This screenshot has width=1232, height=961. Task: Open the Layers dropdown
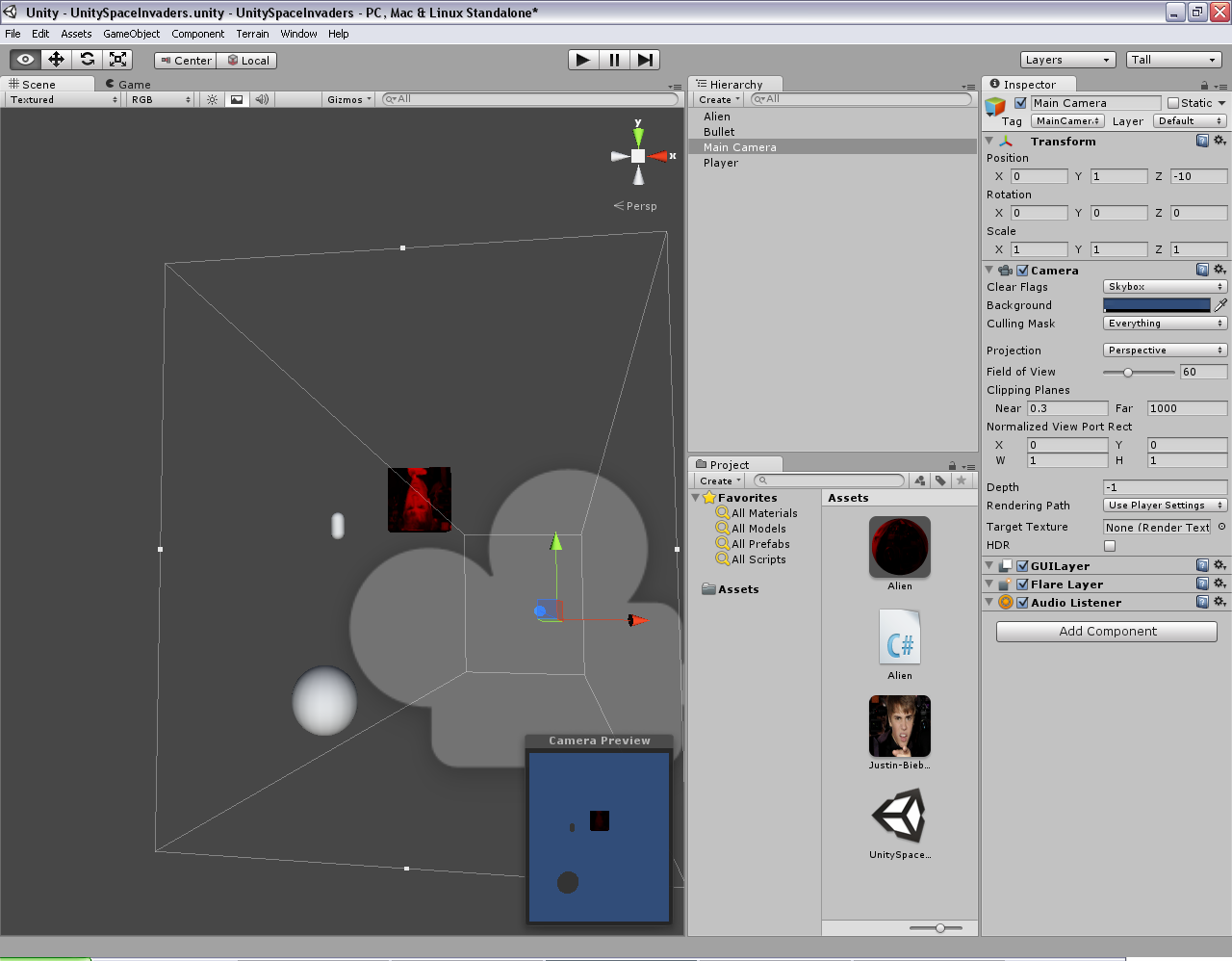click(x=1067, y=60)
